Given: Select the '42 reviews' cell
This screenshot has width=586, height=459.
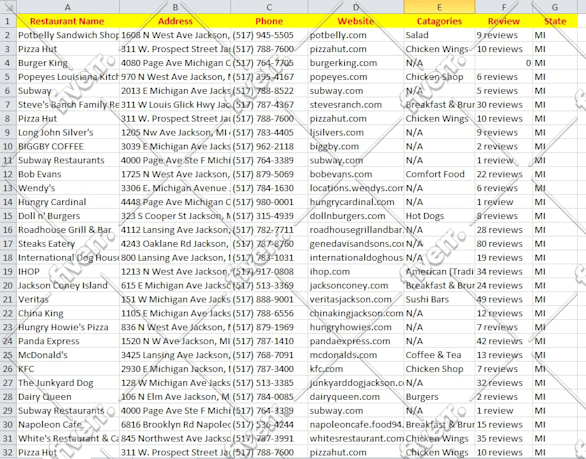Looking at the screenshot, I should click(x=504, y=341).
